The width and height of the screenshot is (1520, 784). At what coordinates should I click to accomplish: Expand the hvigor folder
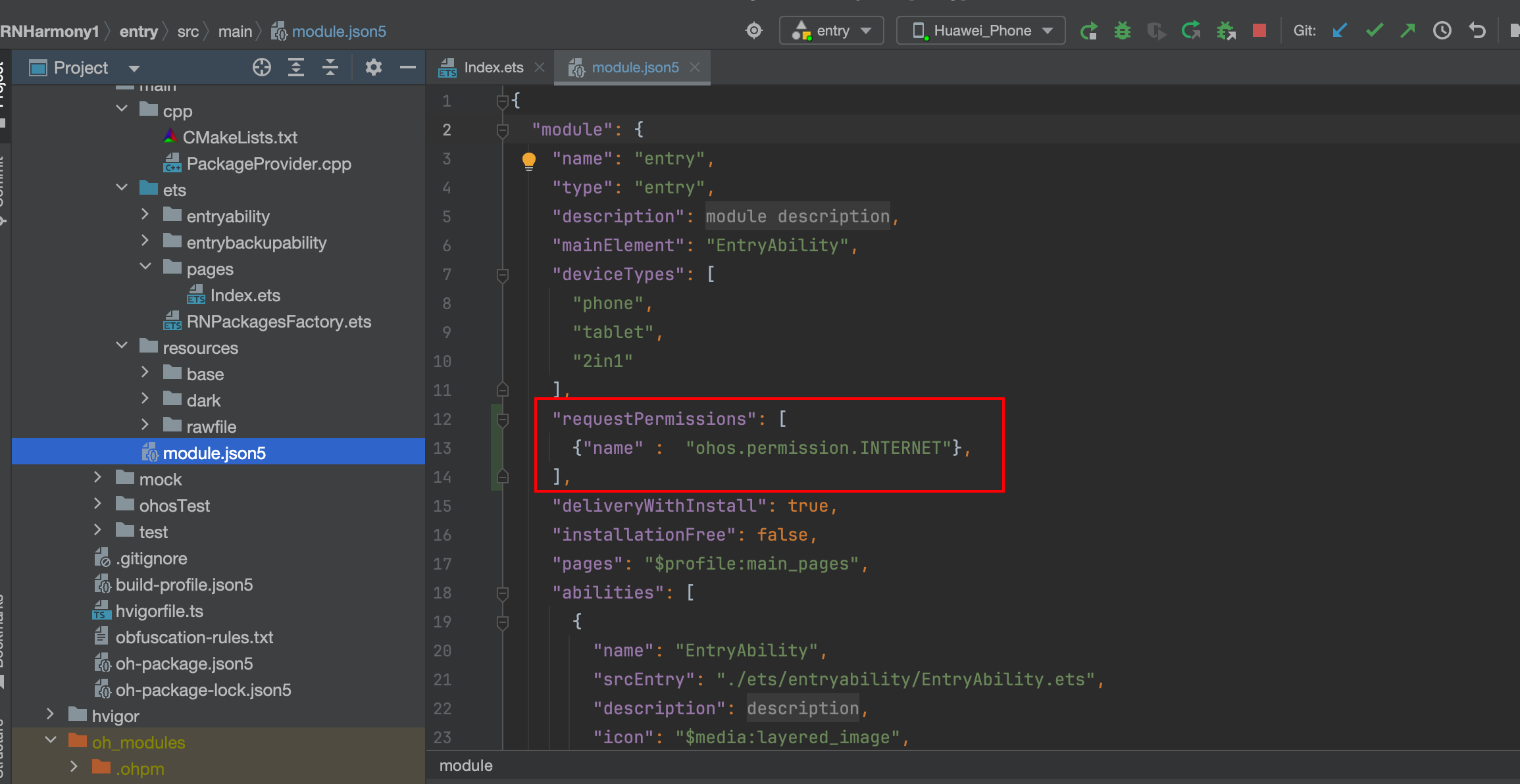coord(51,714)
